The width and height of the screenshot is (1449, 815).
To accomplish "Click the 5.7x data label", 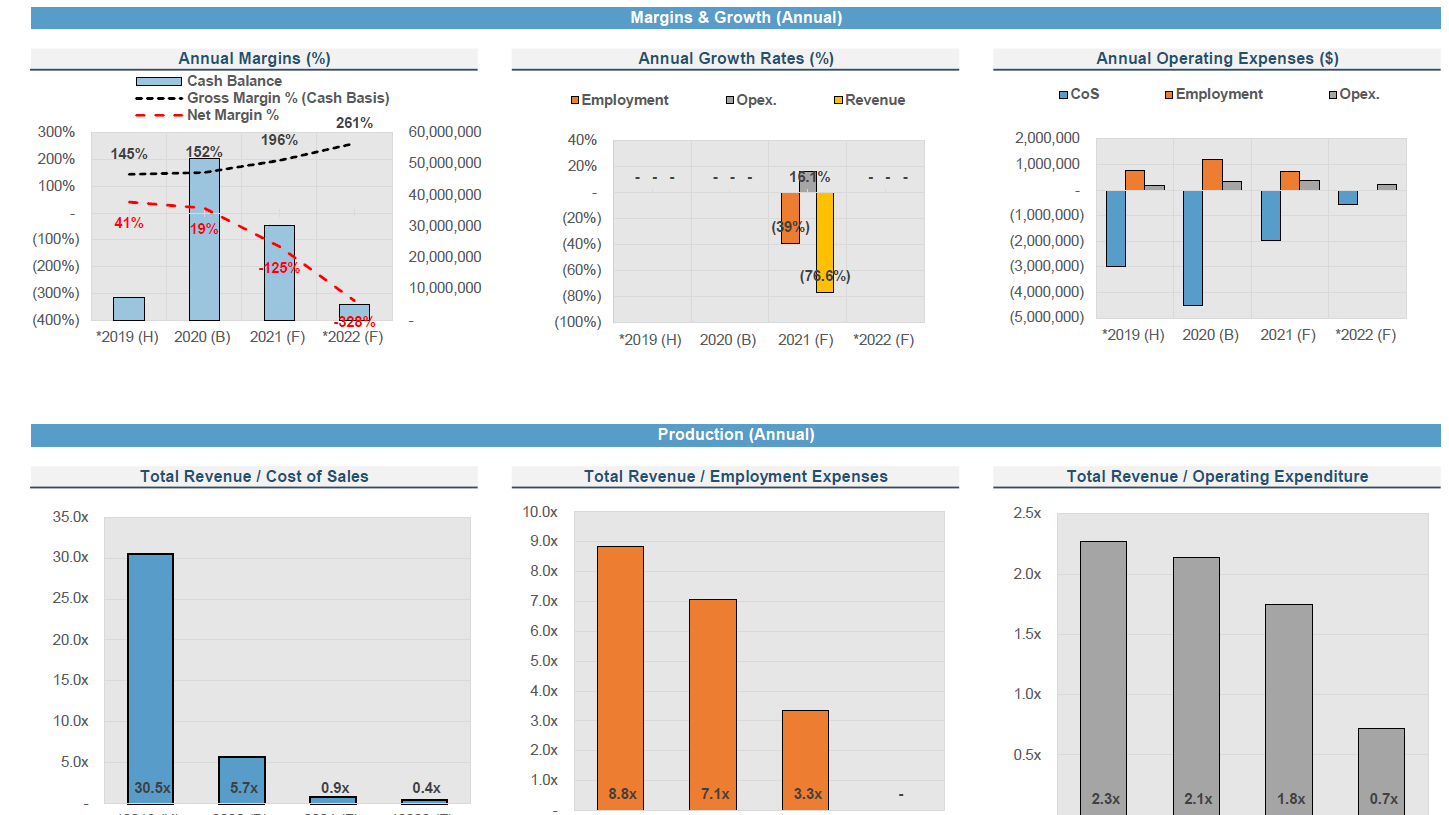I will (244, 788).
